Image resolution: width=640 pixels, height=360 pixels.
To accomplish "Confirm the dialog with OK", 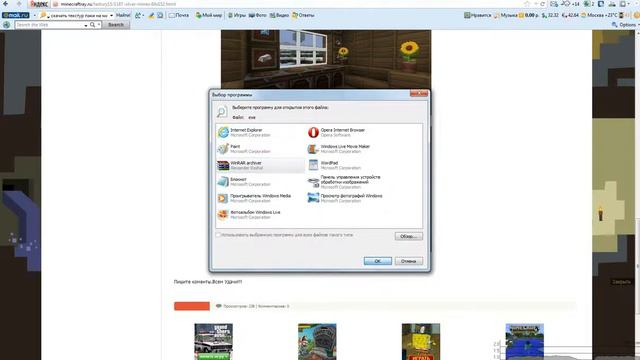I will tap(378, 261).
